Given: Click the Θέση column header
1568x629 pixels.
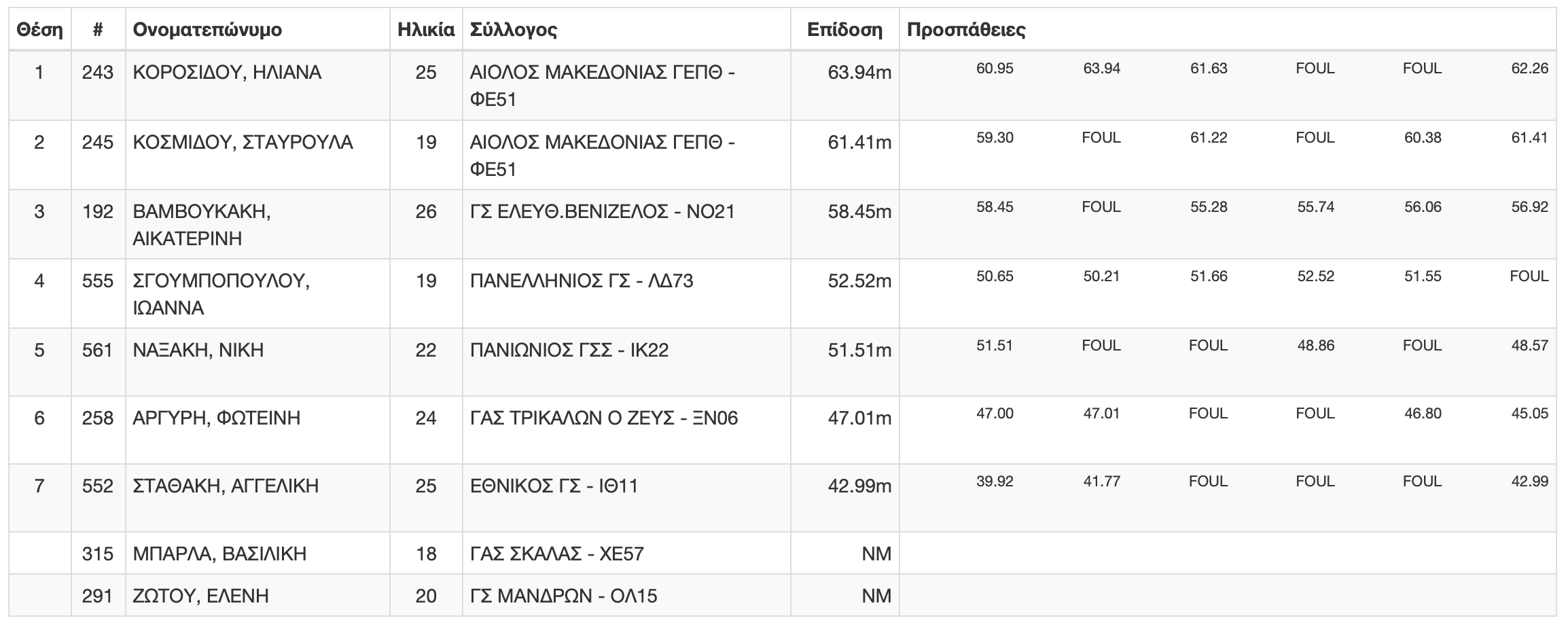Looking at the screenshot, I should pyautogui.click(x=39, y=30).
